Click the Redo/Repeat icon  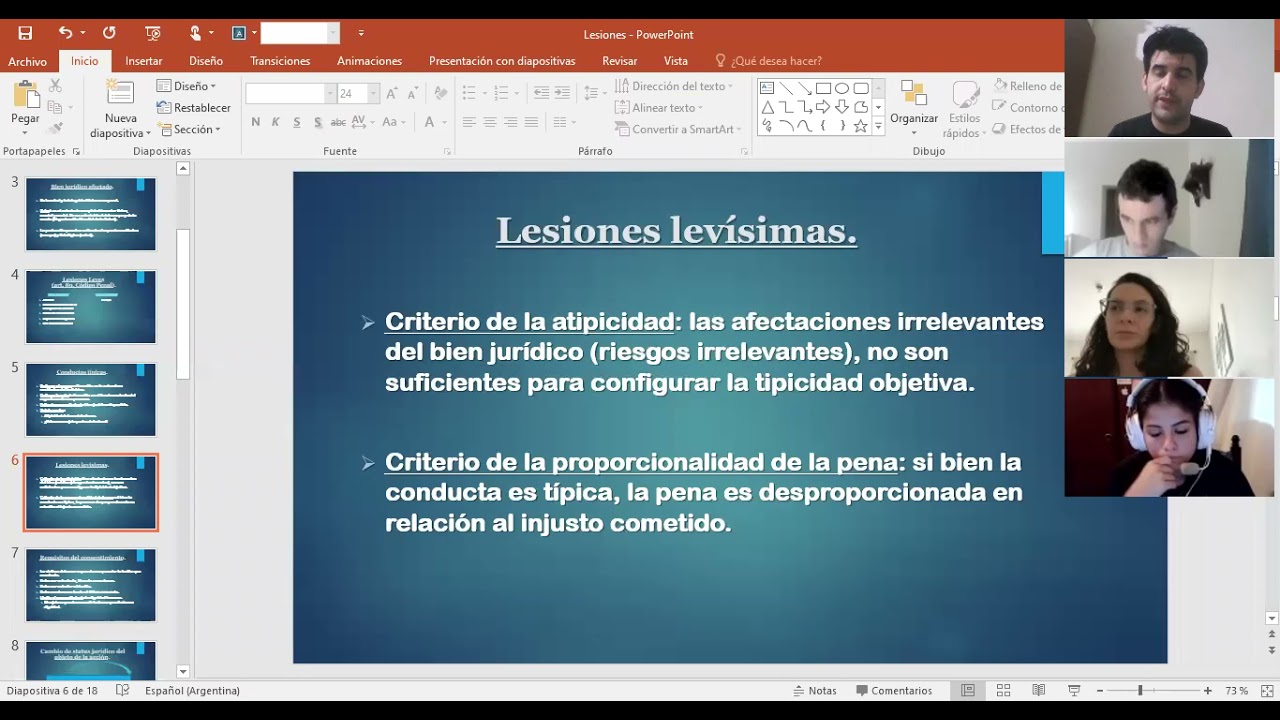(x=109, y=33)
